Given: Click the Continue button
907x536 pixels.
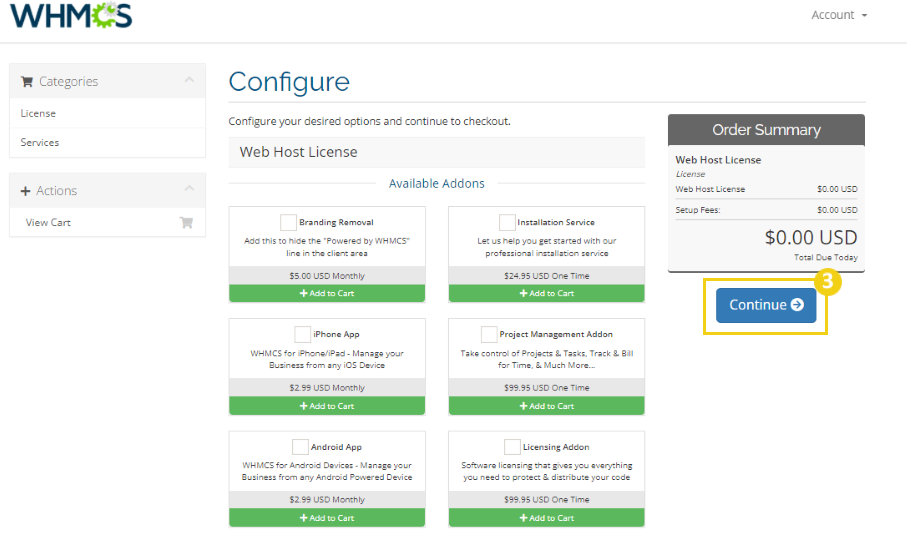Looking at the screenshot, I should click(766, 305).
